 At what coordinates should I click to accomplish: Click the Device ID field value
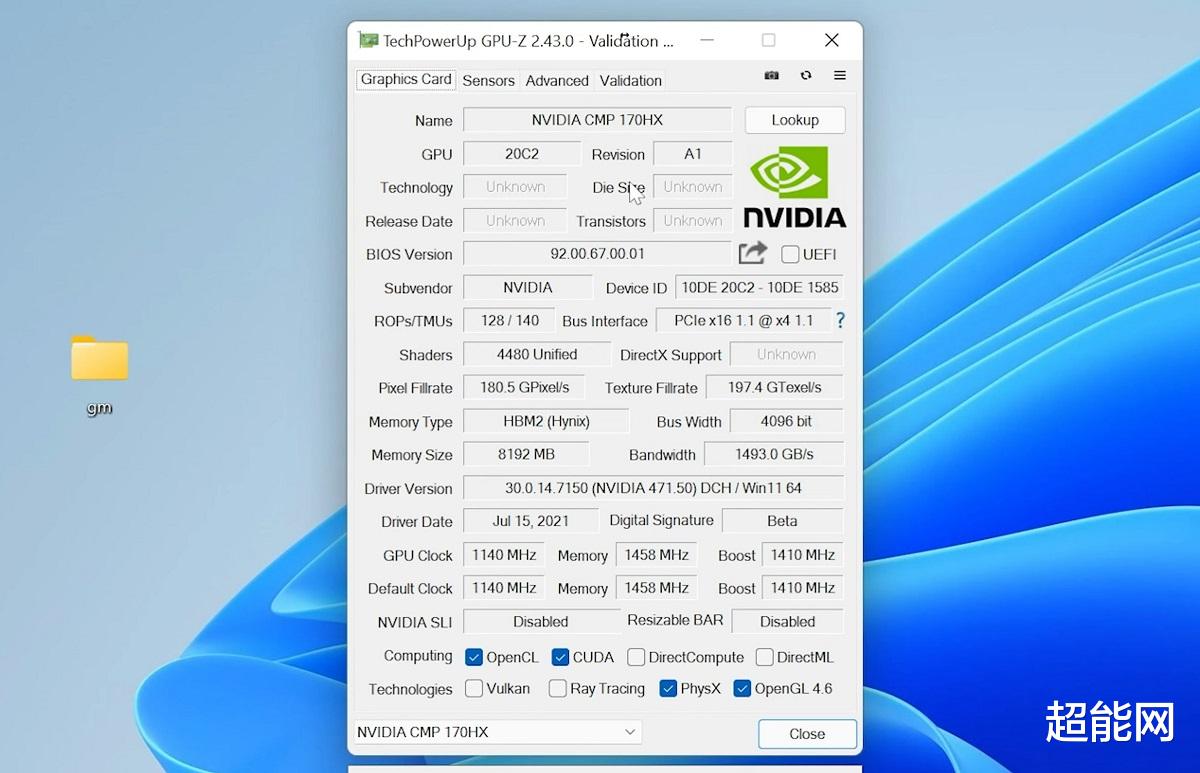pyautogui.click(x=759, y=288)
